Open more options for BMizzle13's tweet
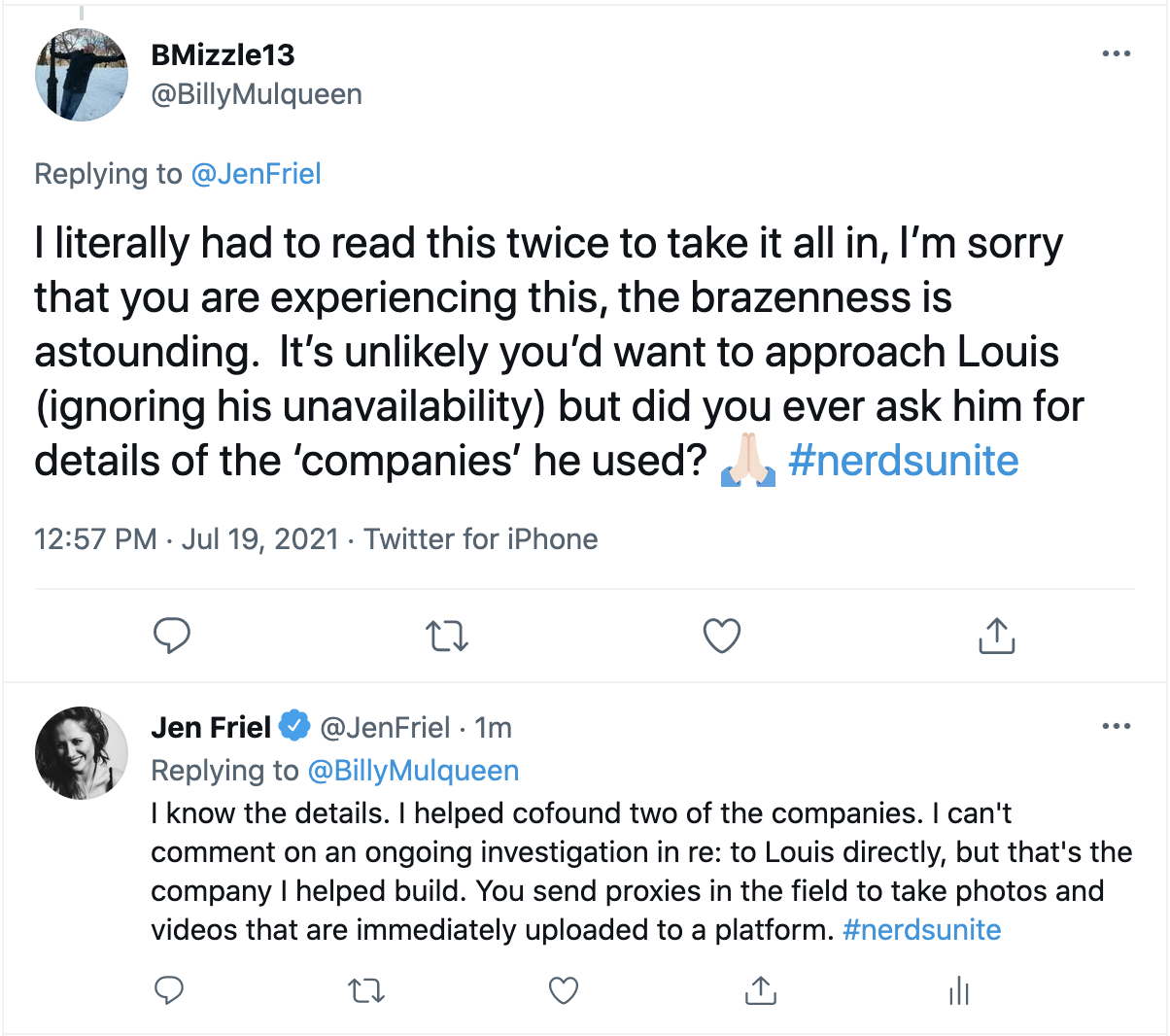Screen dimensions: 1170x1036 click(x=1116, y=53)
